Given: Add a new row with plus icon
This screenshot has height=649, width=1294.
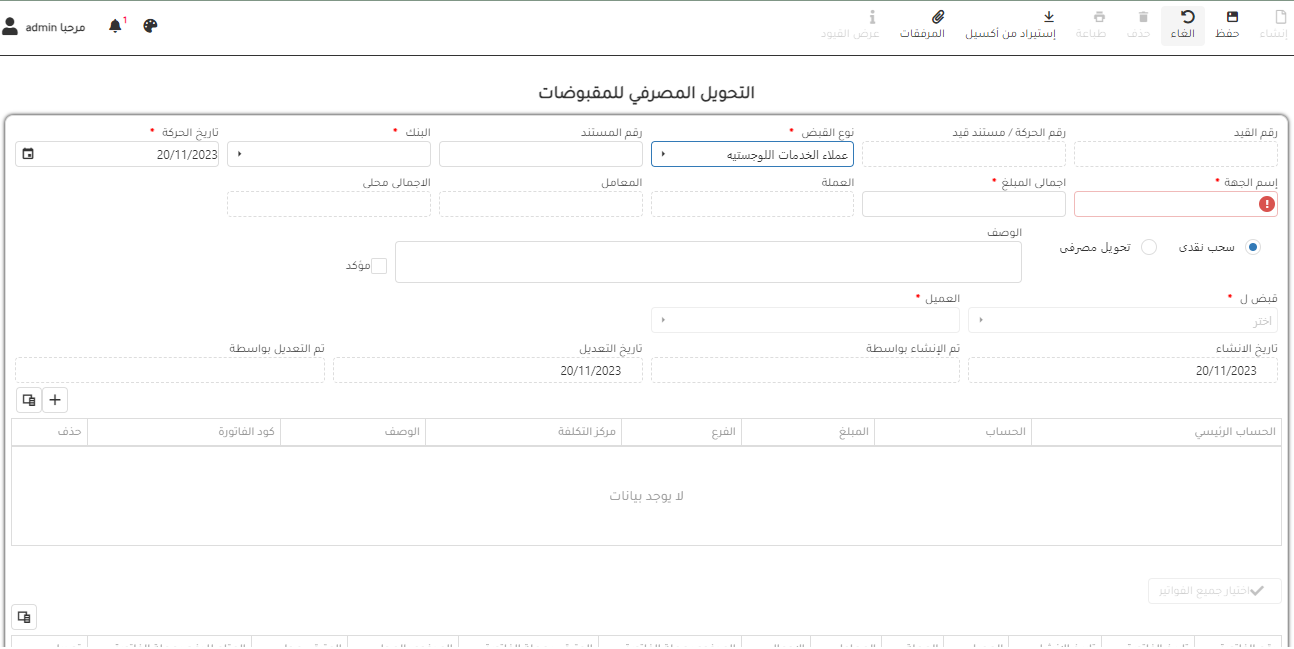Looking at the screenshot, I should (55, 400).
